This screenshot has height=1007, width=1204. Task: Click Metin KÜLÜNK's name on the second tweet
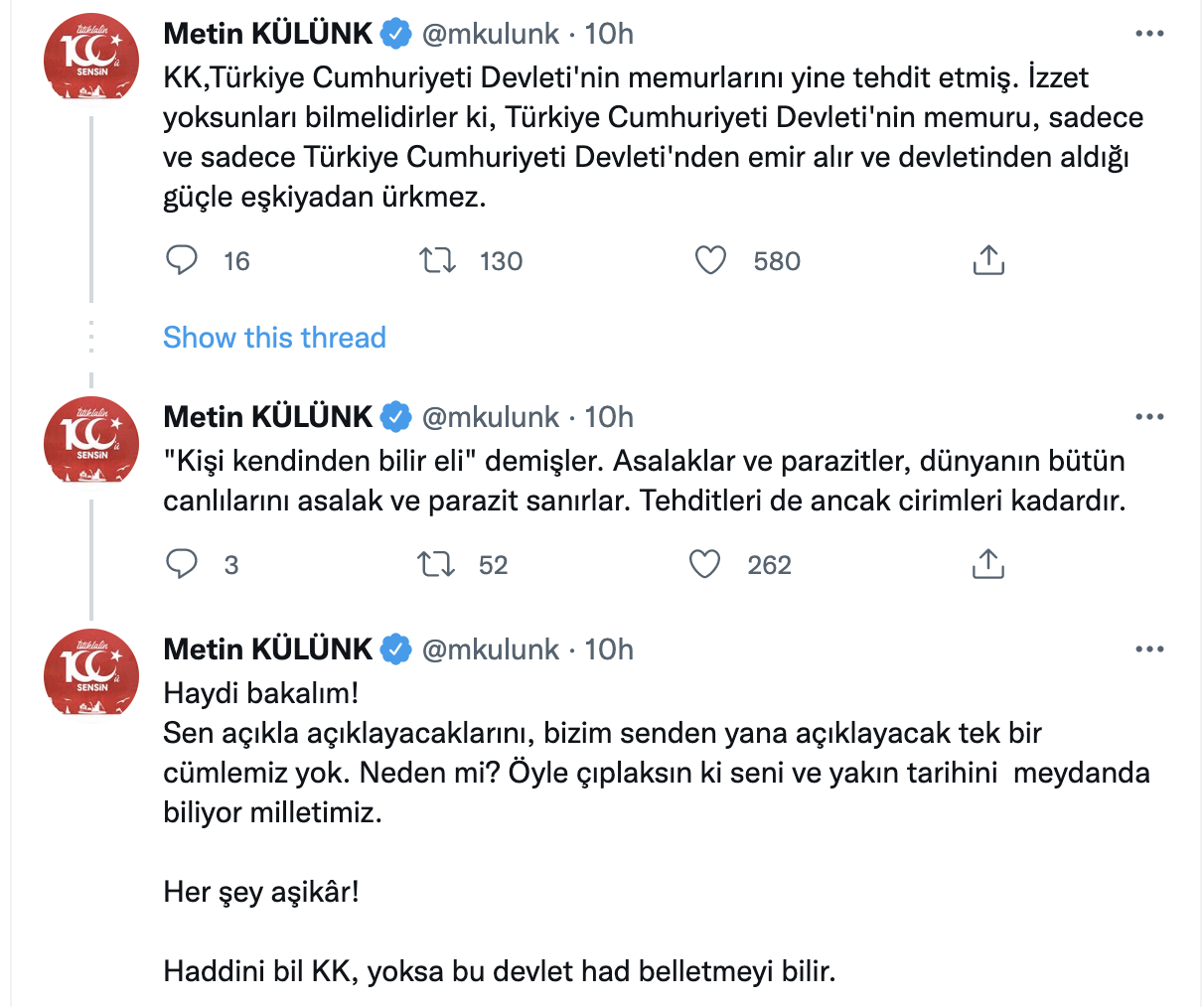click(x=270, y=416)
